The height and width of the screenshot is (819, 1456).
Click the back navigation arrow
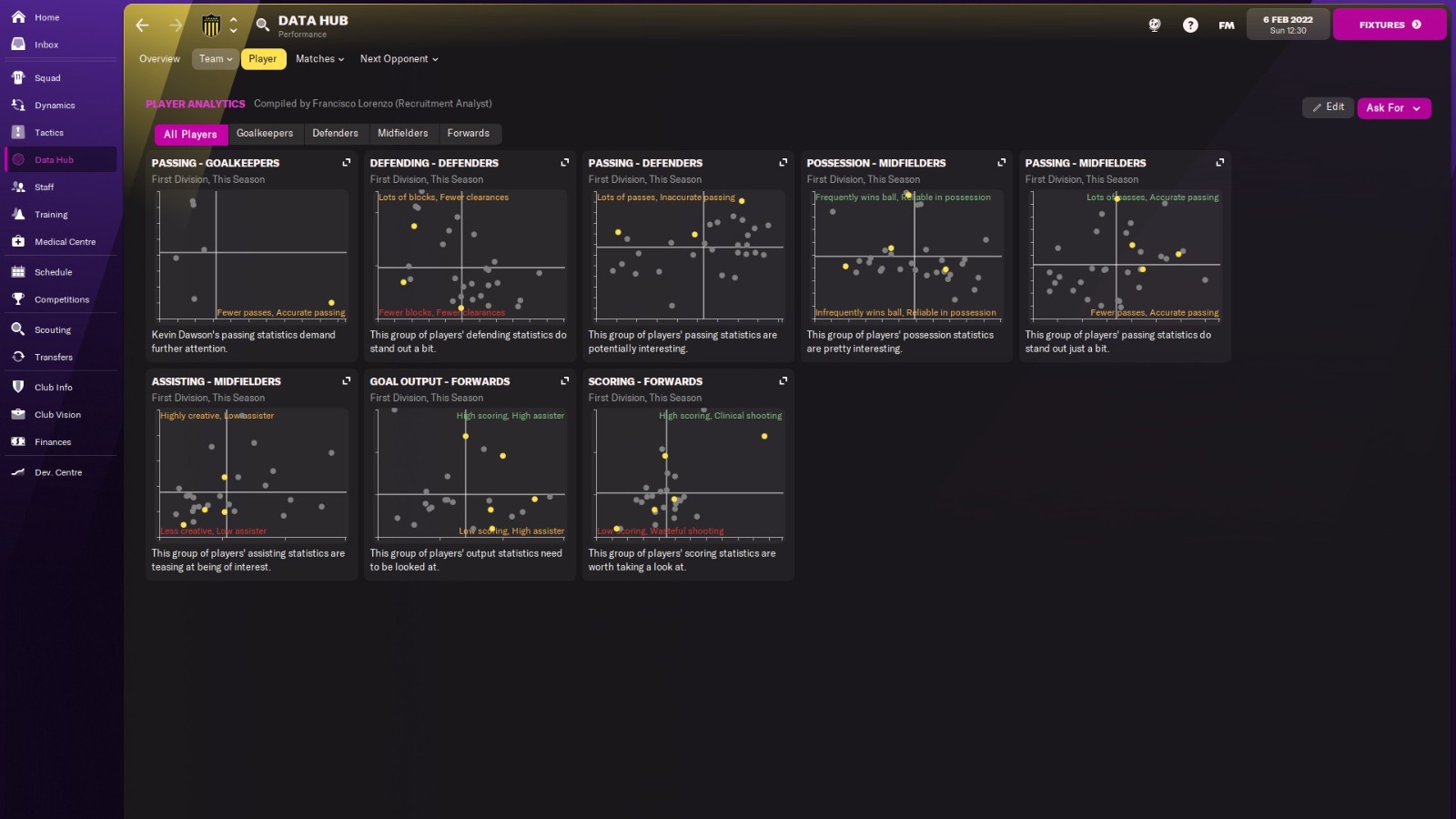pos(142,25)
